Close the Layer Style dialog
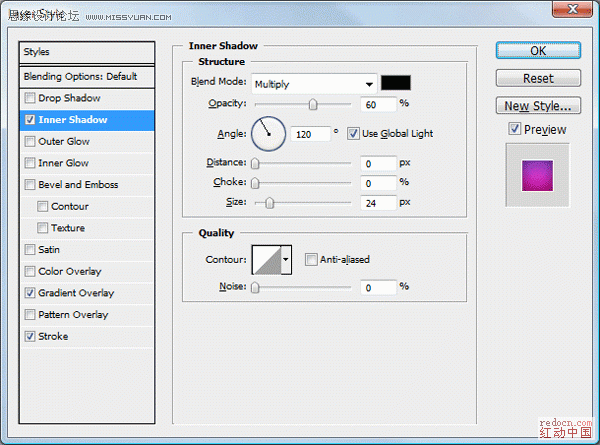The width and height of the screenshot is (600, 445). tap(572, 9)
